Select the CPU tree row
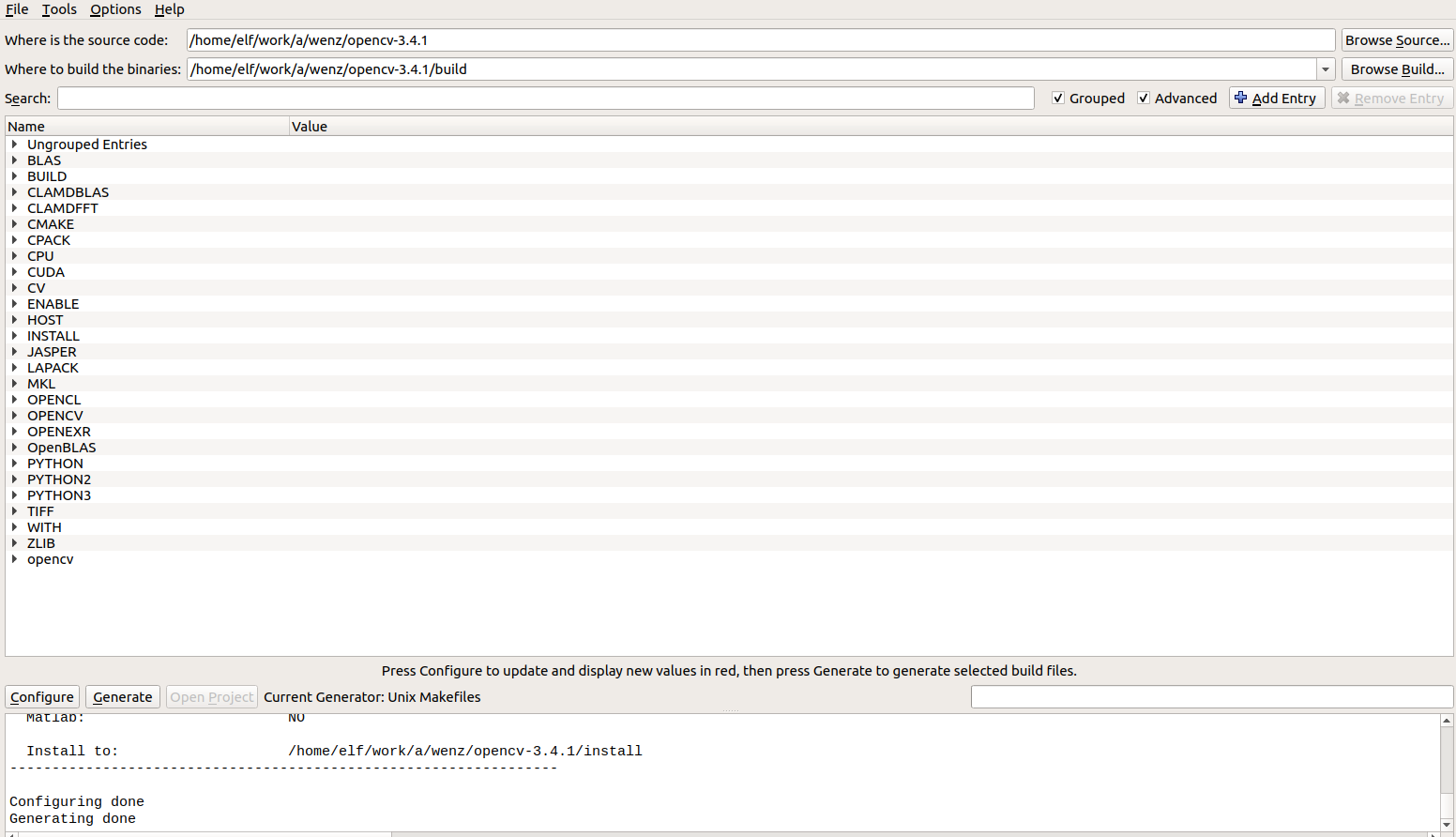 (729, 256)
